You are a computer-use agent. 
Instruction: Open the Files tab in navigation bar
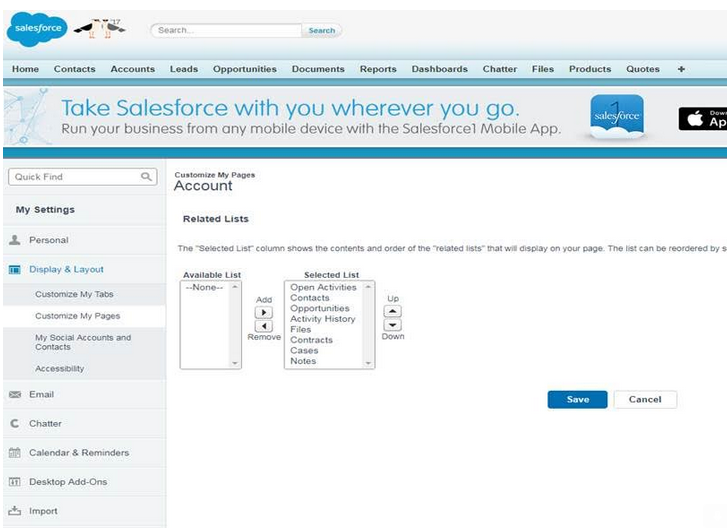[543, 69]
